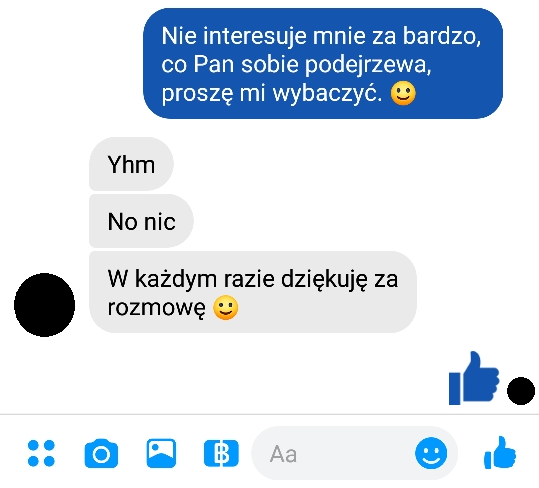Send a thumbs-up like from the composer
Viewport: 539px width, 488px height.
pos(500,453)
